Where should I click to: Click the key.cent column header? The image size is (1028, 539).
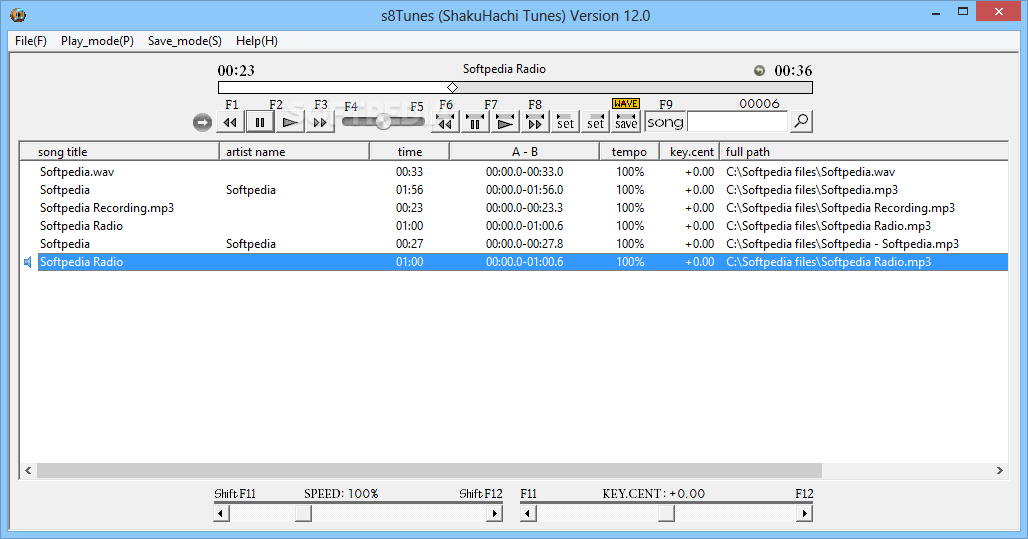click(690, 151)
